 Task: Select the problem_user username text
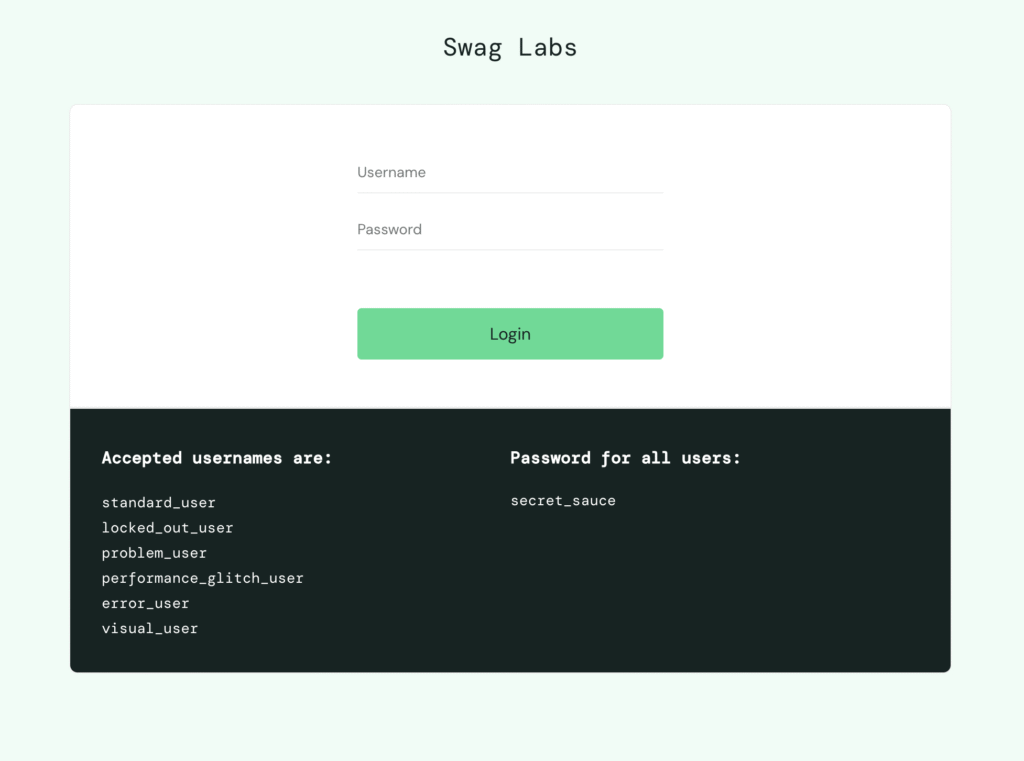154,553
